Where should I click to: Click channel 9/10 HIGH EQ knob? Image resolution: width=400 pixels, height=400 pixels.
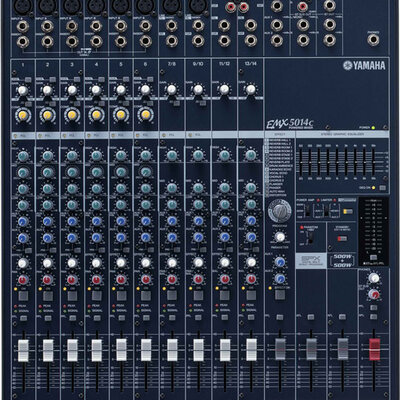point(198,155)
